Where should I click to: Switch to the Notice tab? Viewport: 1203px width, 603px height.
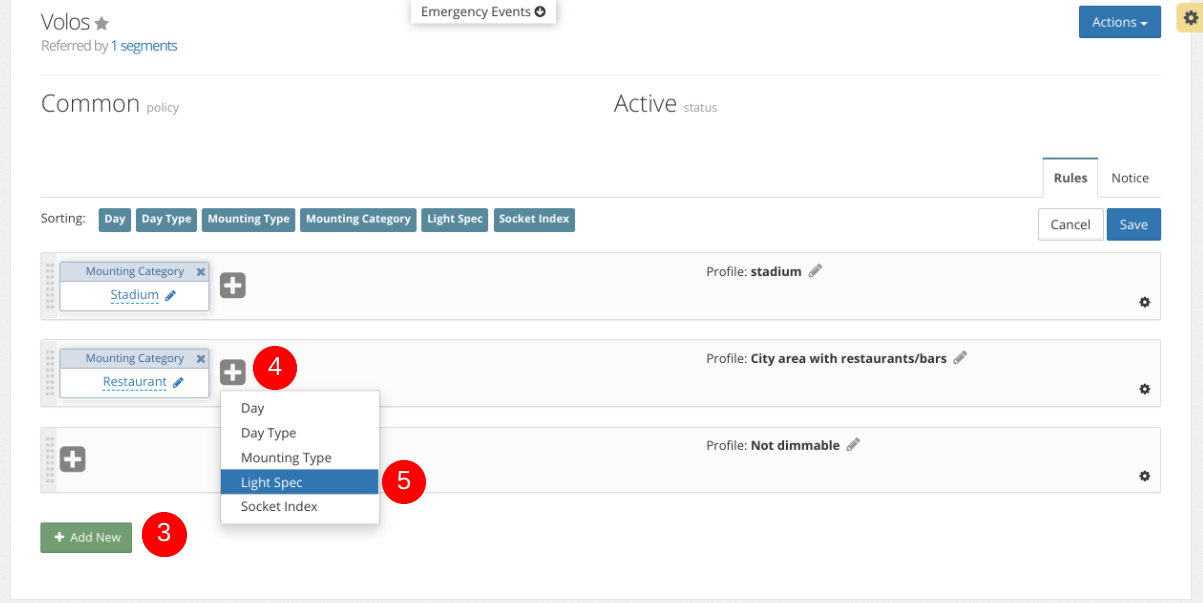pos(1130,178)
